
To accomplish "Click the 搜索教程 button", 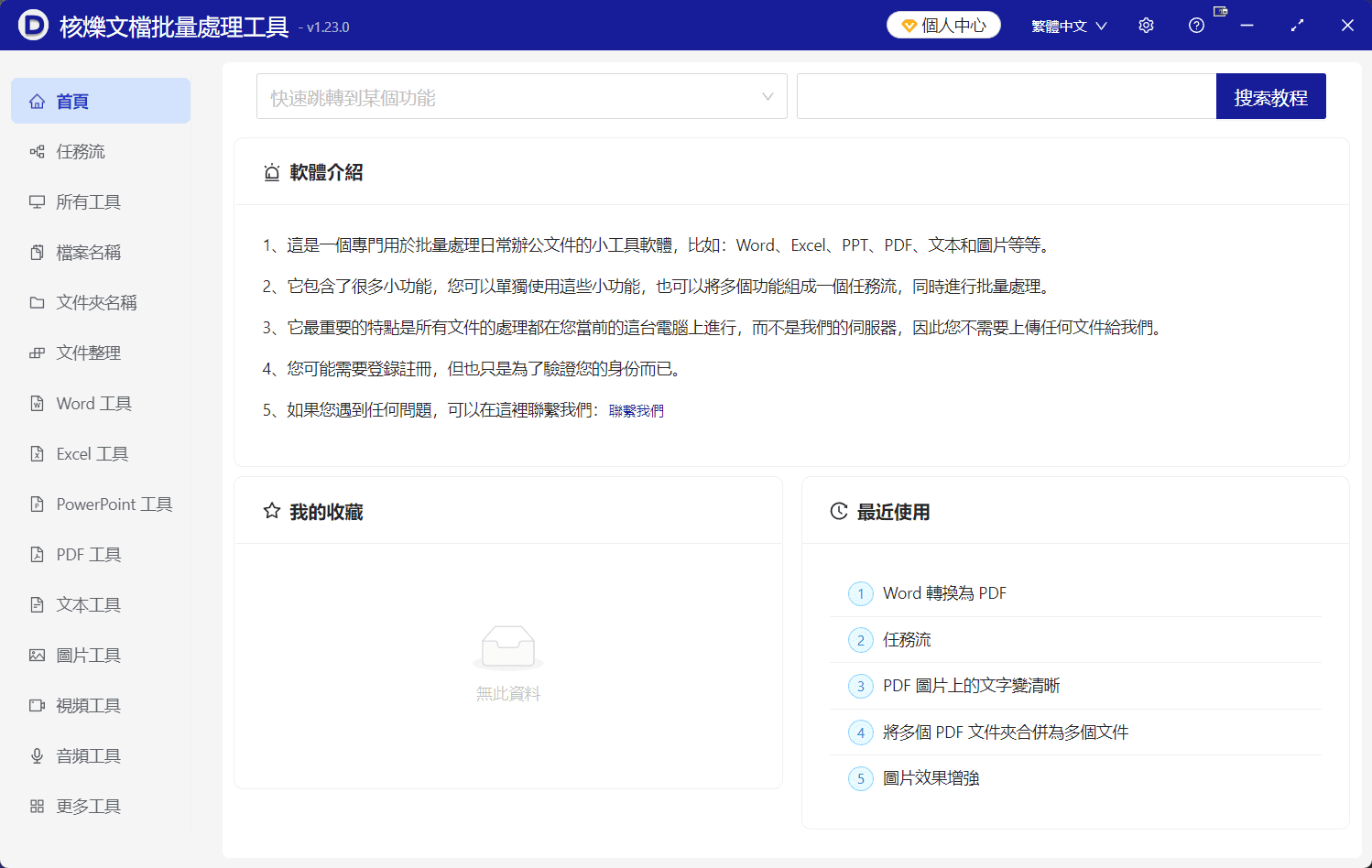I will click(x=1270, y=96).
